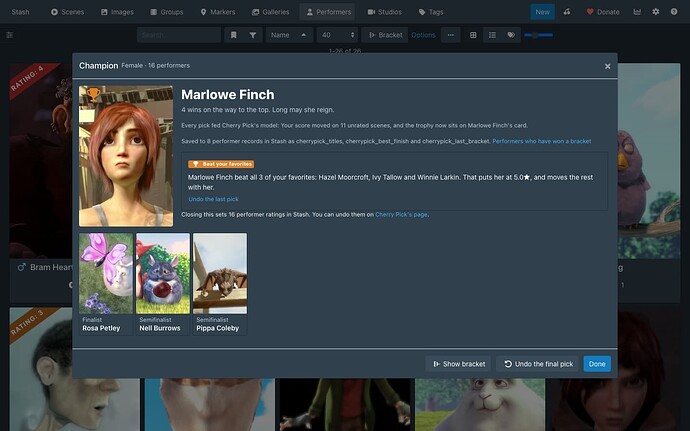Open the Scenes tab in navbar

pos(67,12)
